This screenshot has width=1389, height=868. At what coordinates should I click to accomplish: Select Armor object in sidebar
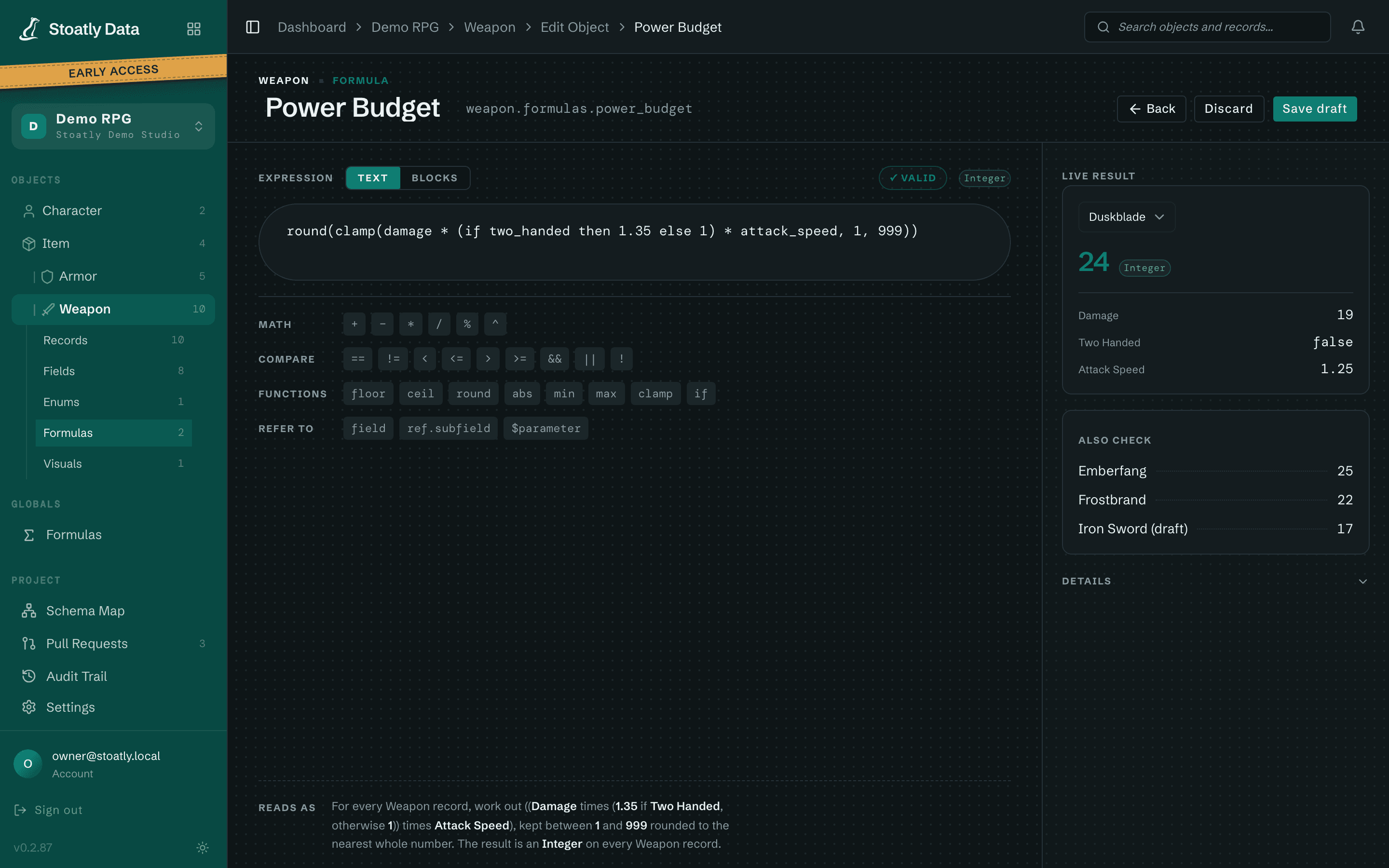click(113, 276)
